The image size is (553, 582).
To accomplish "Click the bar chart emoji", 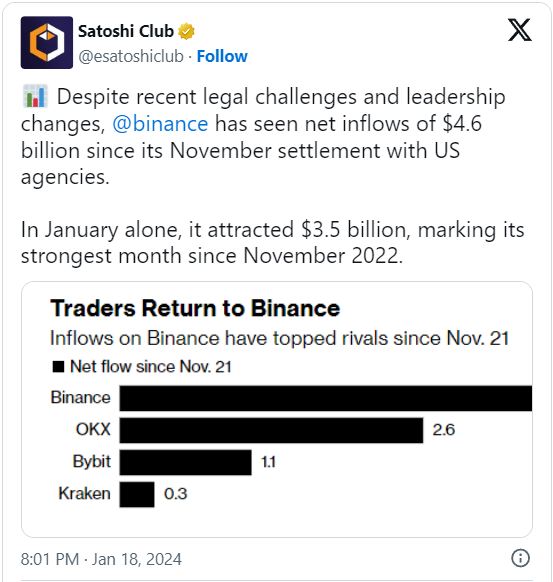I will tap(35, 97).
